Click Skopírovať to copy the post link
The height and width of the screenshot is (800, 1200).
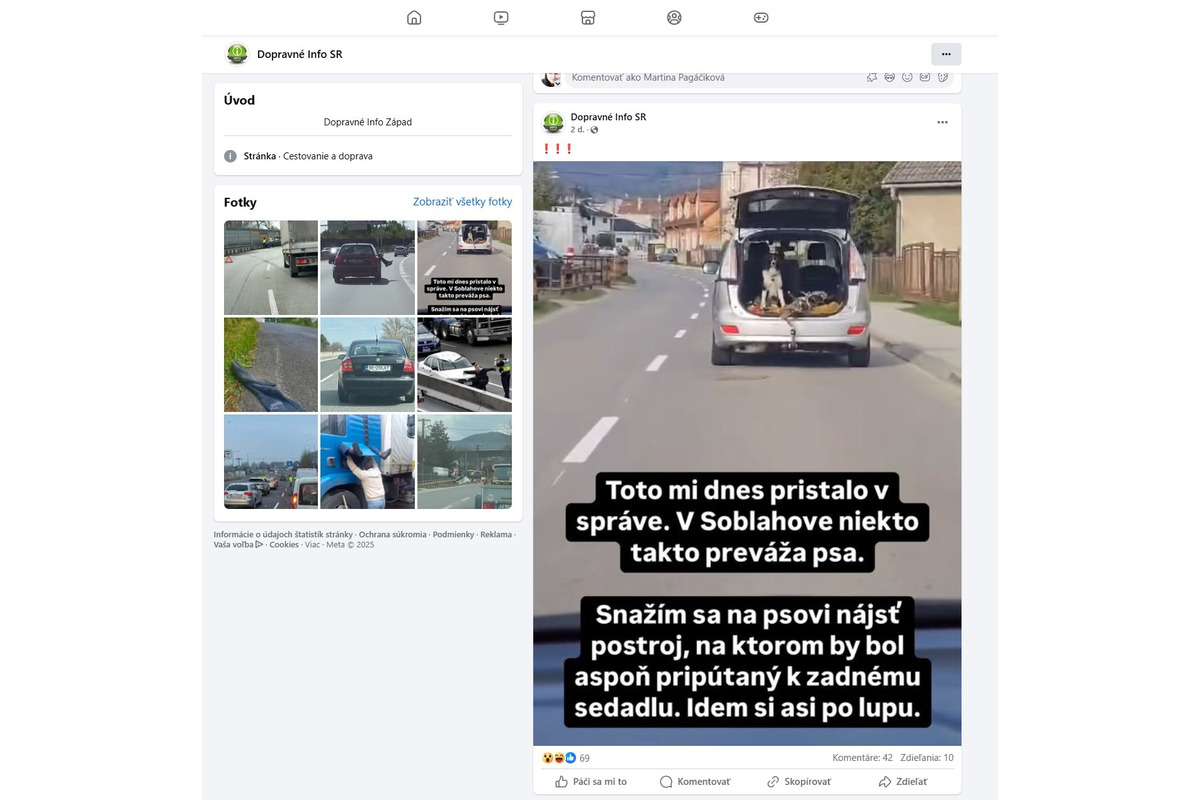[x=799, y=781]
